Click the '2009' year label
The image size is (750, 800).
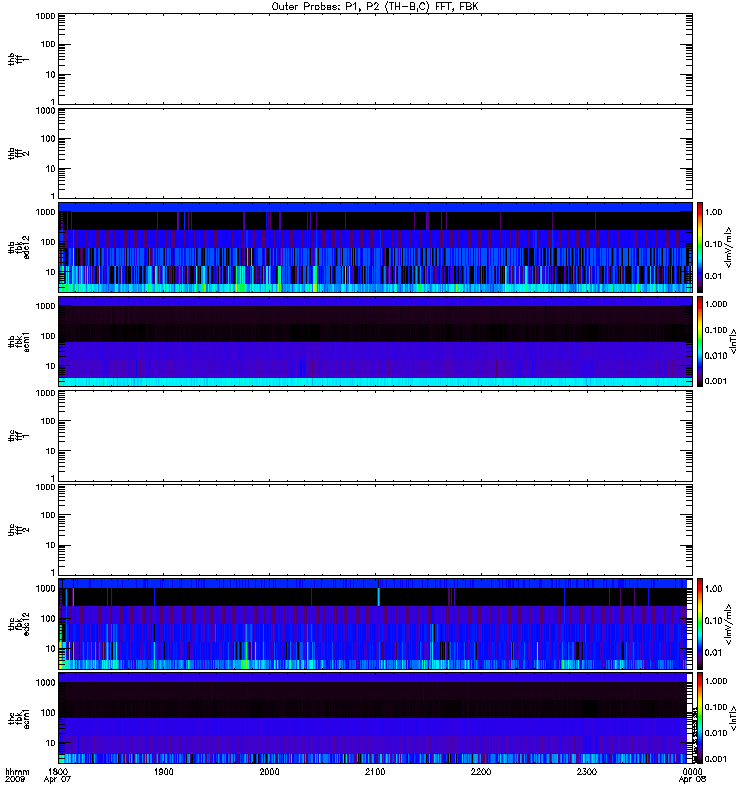13,780
